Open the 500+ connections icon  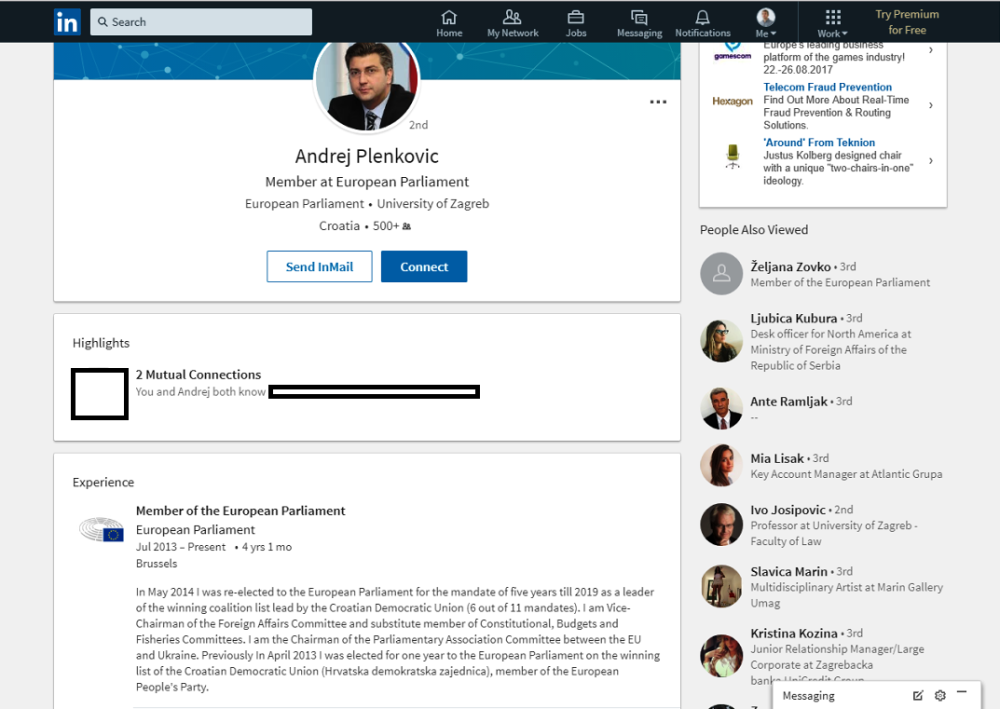[407, 226]
